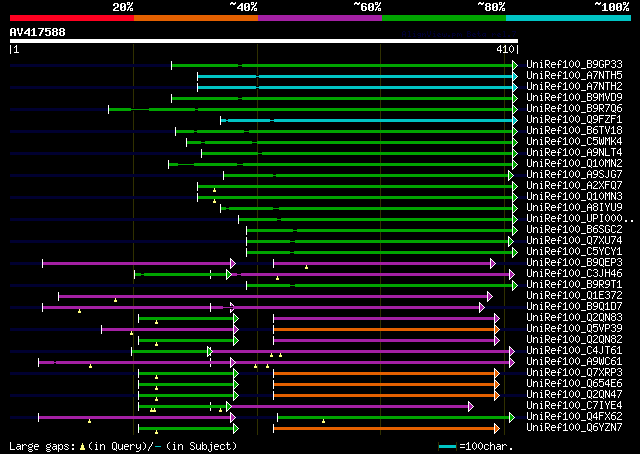Click the yellow gap marker under Q5VP39 bar
Image resolution: width=640 pixels, height=454 pixels.
coord(131,334)
